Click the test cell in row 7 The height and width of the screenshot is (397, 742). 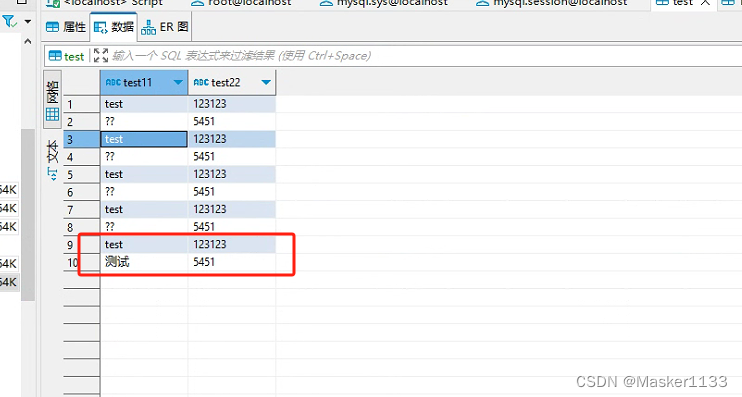pyautogui.click(x=144, y=209)
